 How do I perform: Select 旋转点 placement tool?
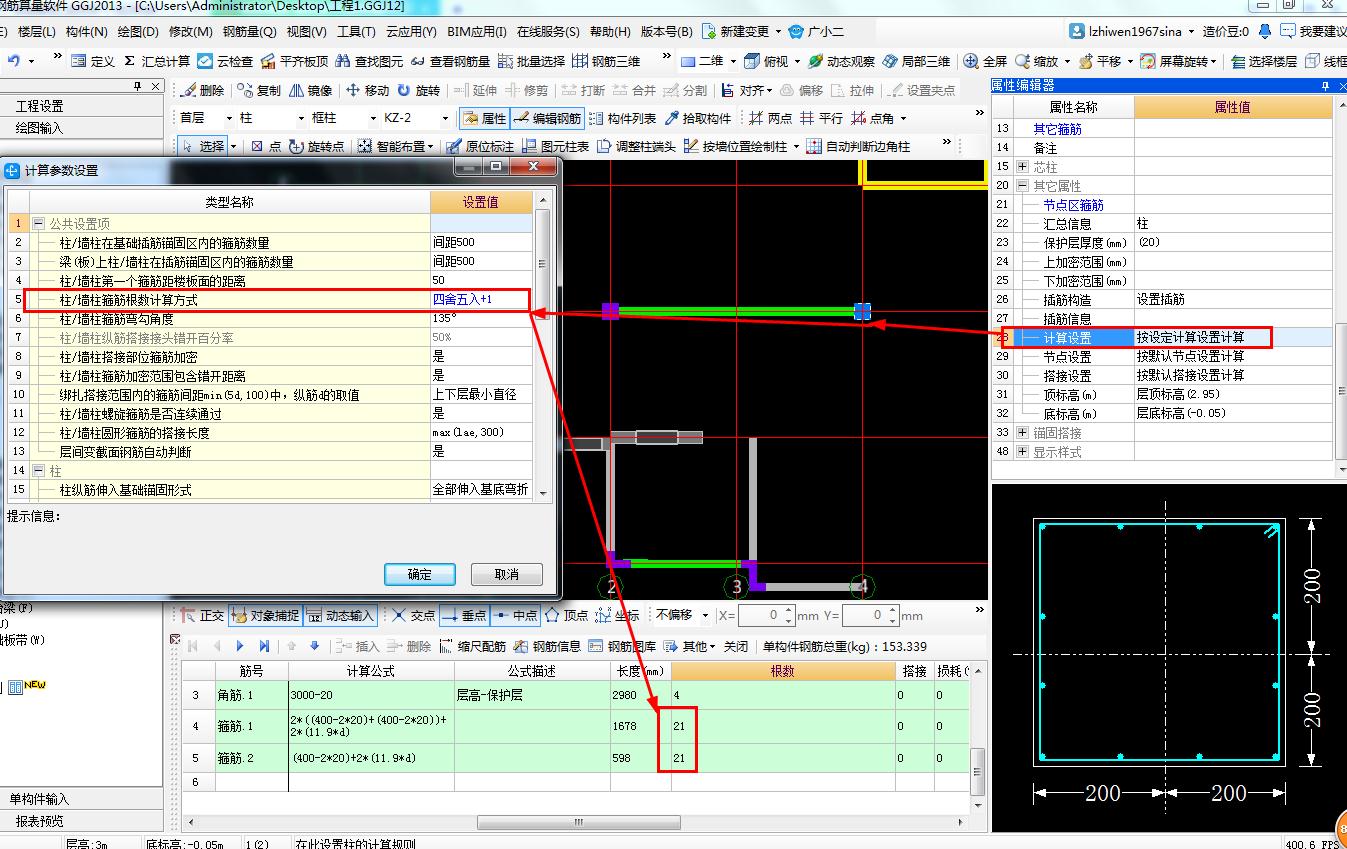point(316,146)
